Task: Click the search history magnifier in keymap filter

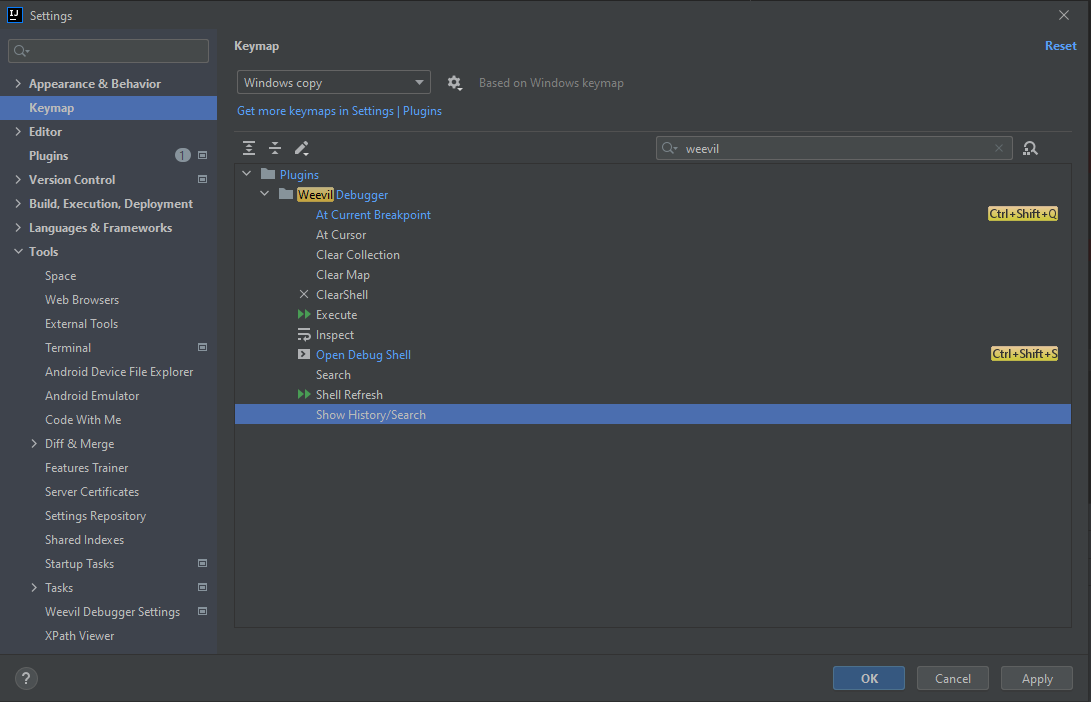Action: click(x=670, y=148)
